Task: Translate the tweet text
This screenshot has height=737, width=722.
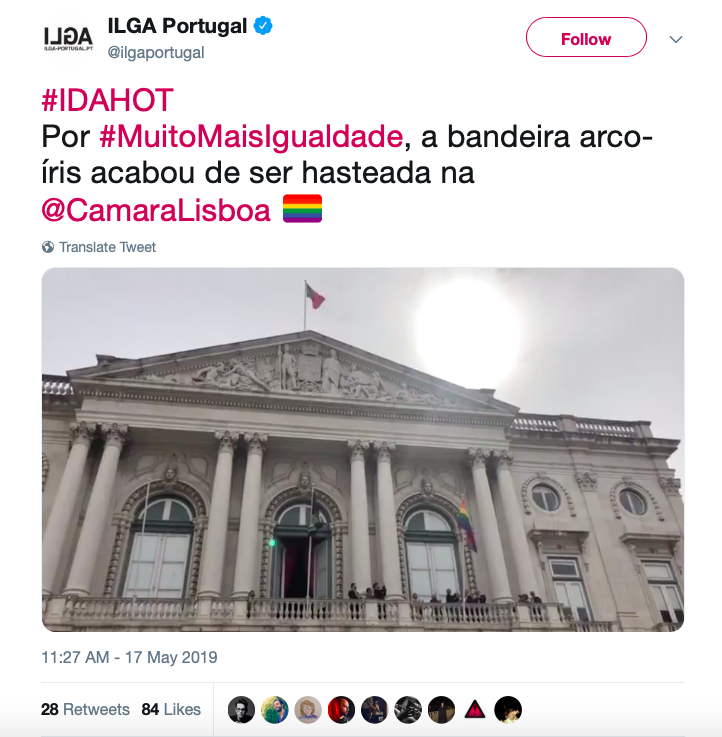Action: pos(107,247)
